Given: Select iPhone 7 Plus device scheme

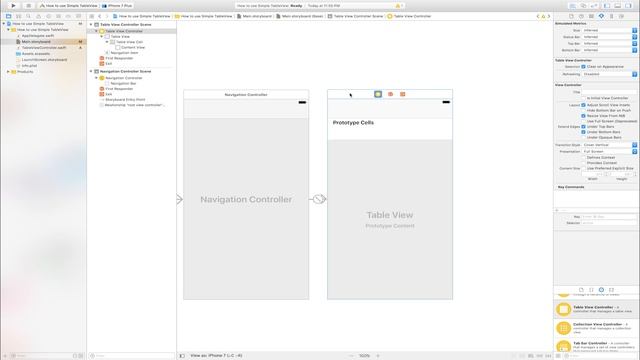Looking at the screenshot, I should point(117,6).
